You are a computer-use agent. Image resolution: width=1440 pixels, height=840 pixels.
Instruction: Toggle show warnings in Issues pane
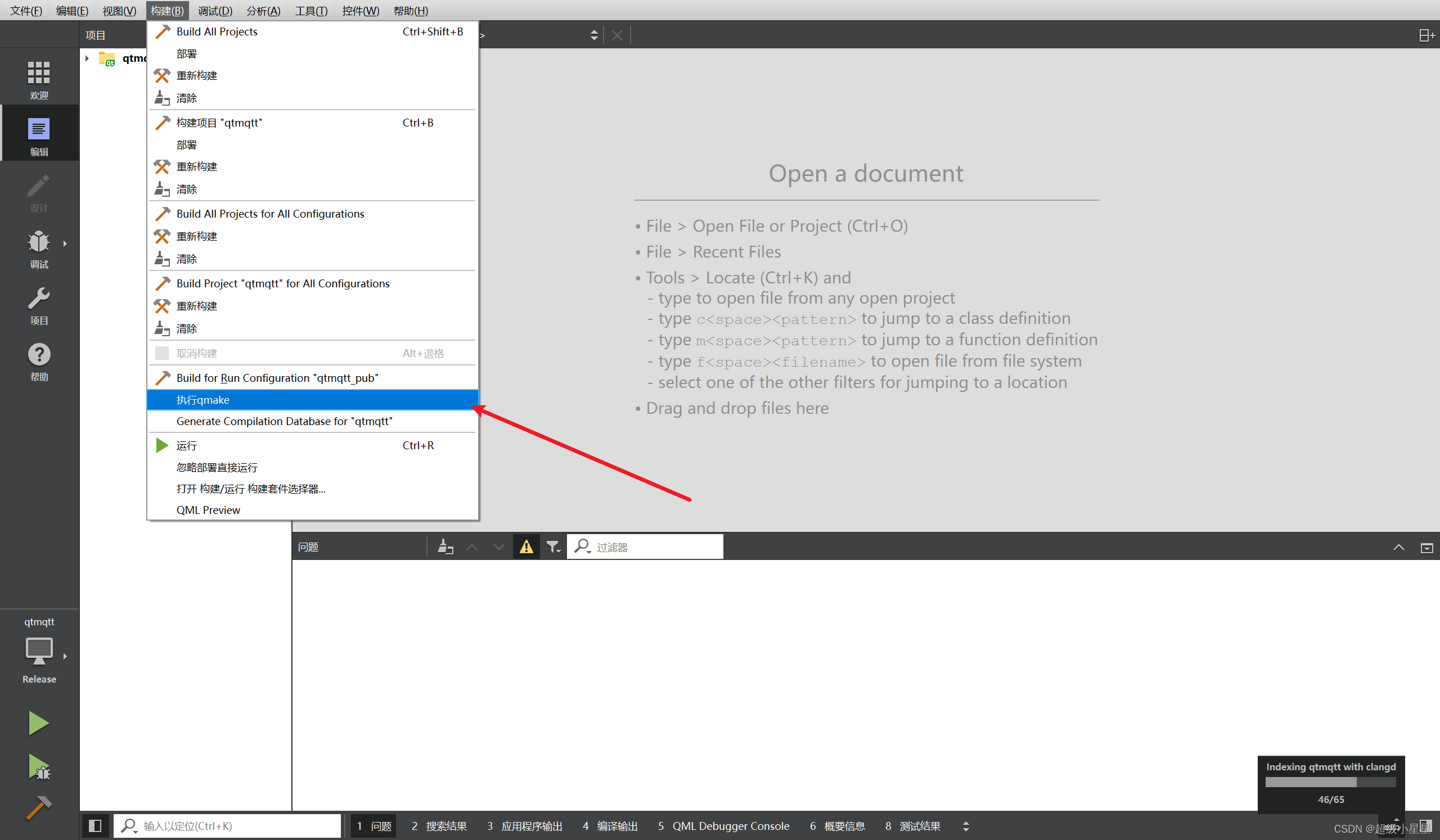pyautogui.click(x=526, y=547)
